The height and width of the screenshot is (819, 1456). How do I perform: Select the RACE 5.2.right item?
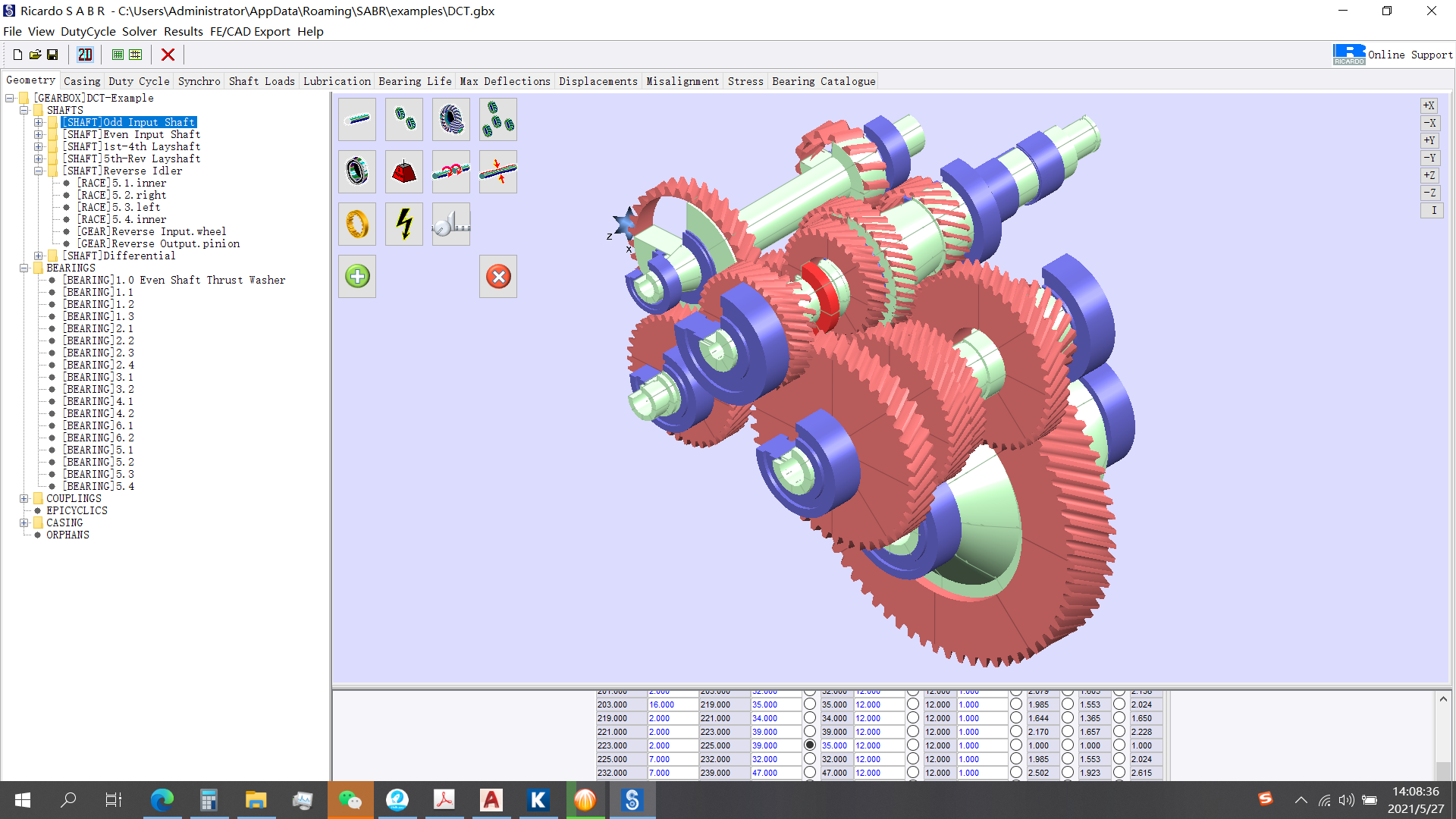click(x=121, y=195)
